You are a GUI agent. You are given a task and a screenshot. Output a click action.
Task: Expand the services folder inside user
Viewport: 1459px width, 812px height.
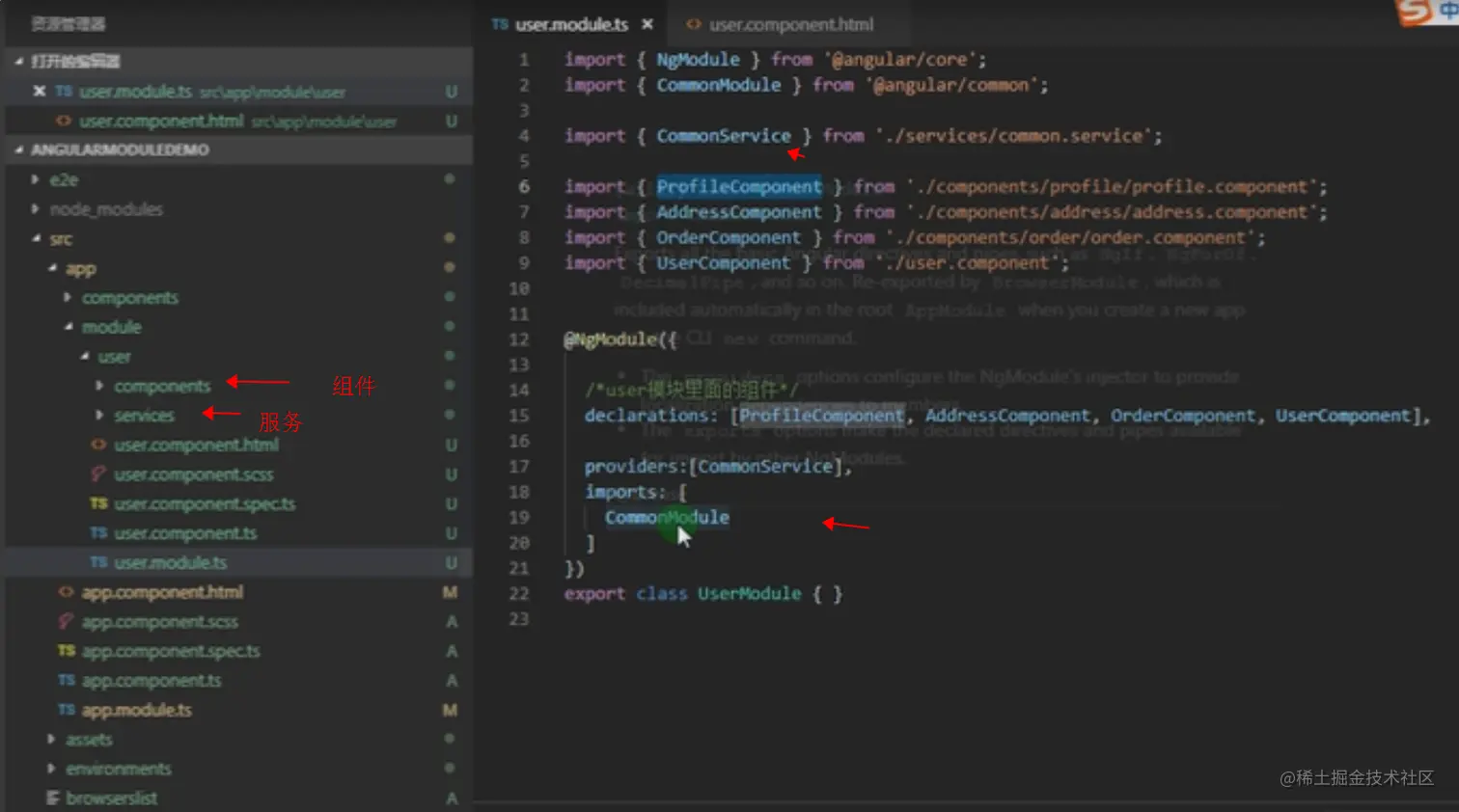[x=99, y=416]
